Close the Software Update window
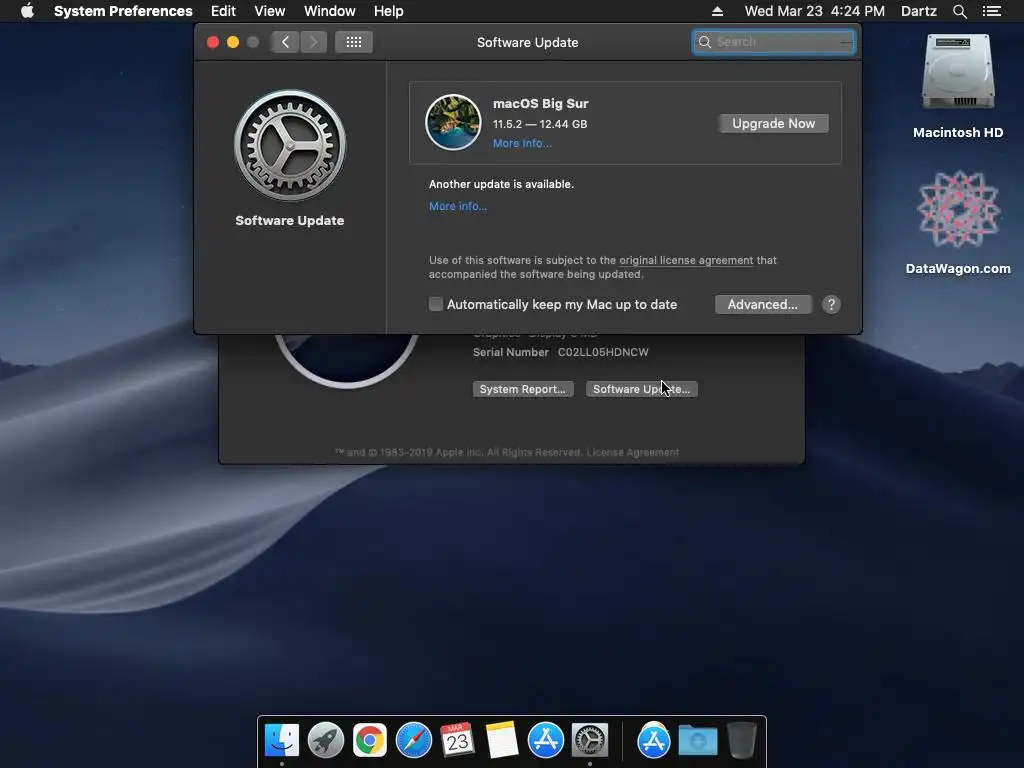This screenshot has width=1024, height=768. 213,42
